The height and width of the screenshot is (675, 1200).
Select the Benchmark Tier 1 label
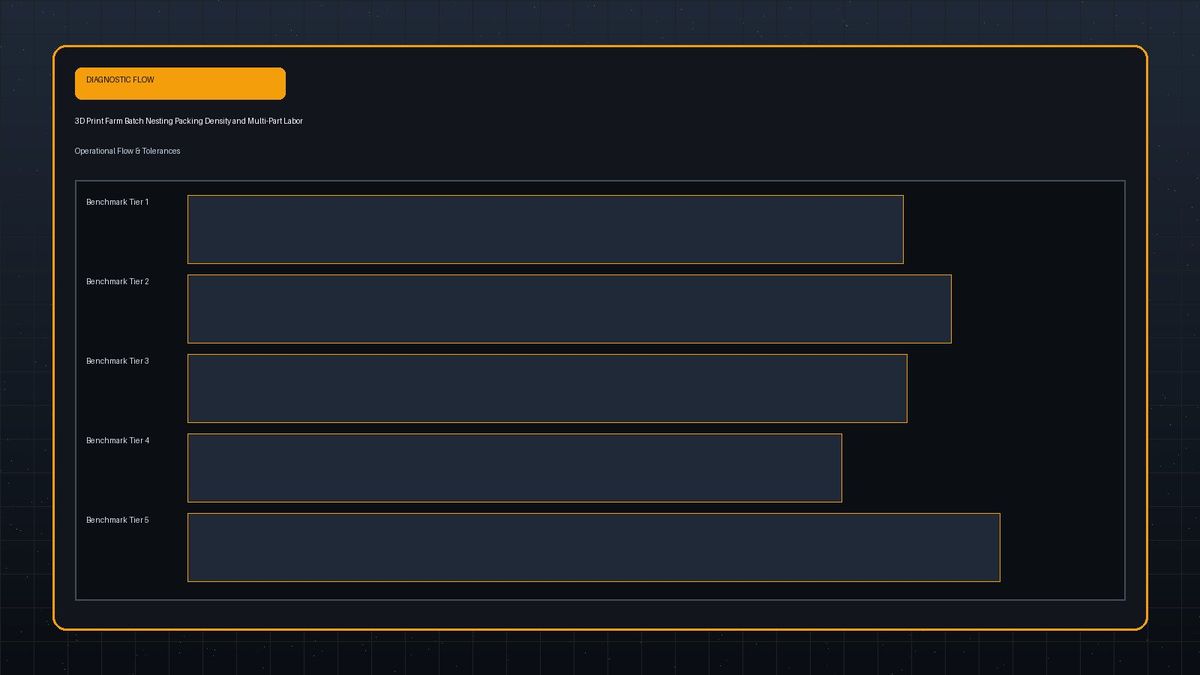pyautogui.click(x=117, y=202)
